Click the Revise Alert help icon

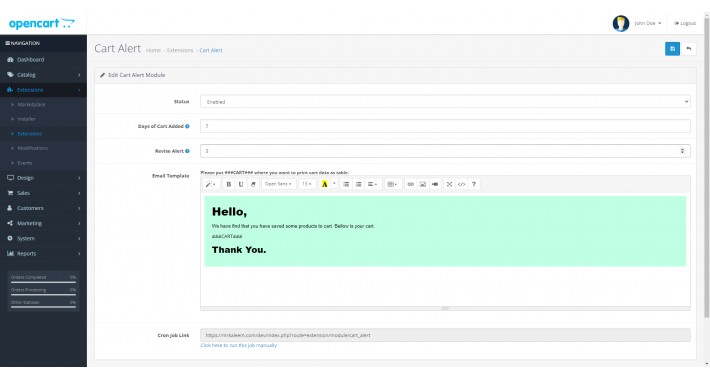click(187, 151)
